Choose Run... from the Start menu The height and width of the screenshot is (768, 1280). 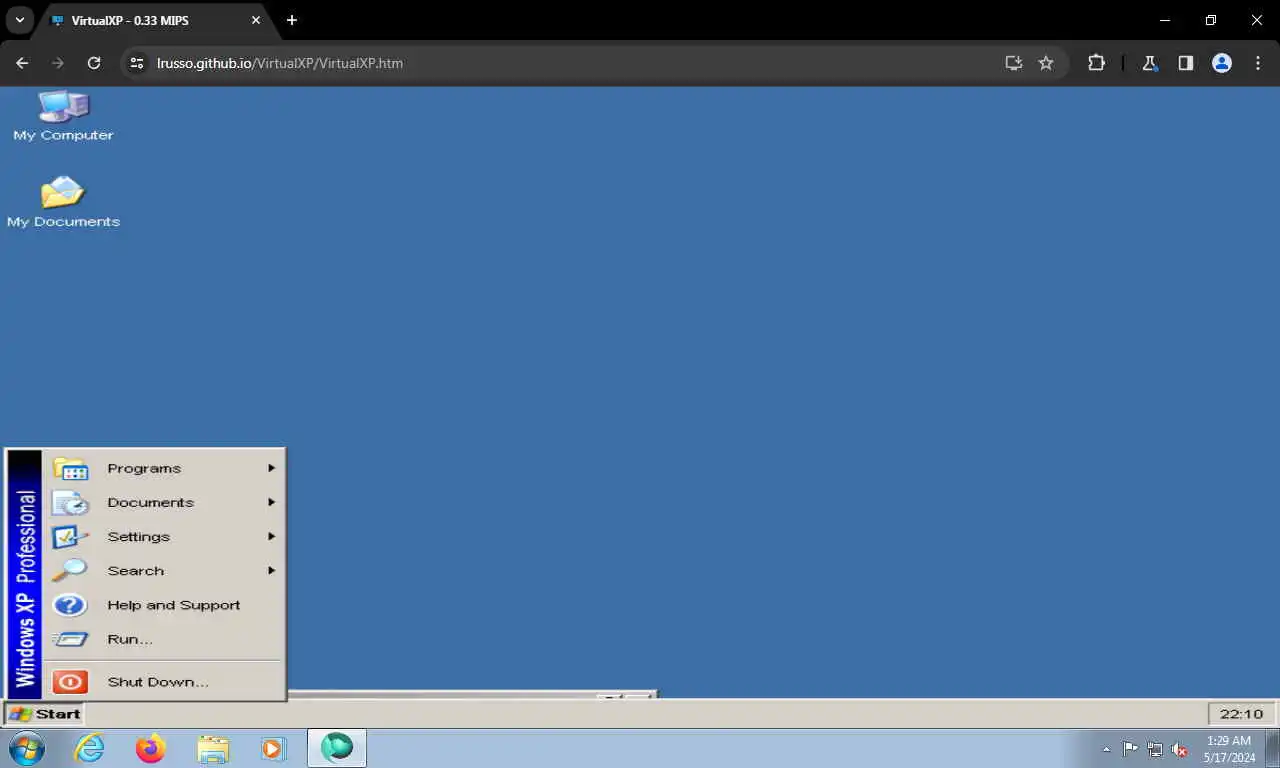click(x=163, y=639)
